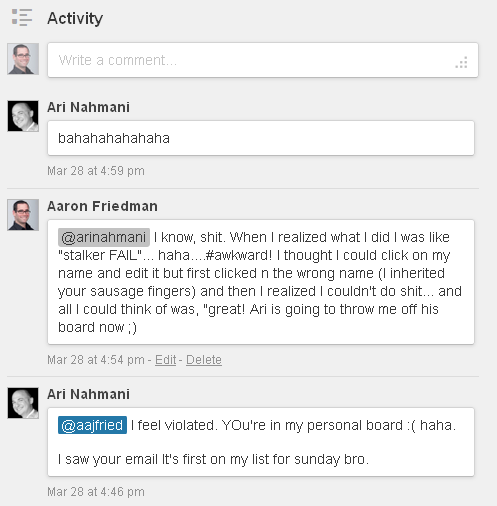Viewport: 497px width, 506px height.
Task: Click the Mar 28 at 4:46 pm timestamp
Action: tap(96, 492)
